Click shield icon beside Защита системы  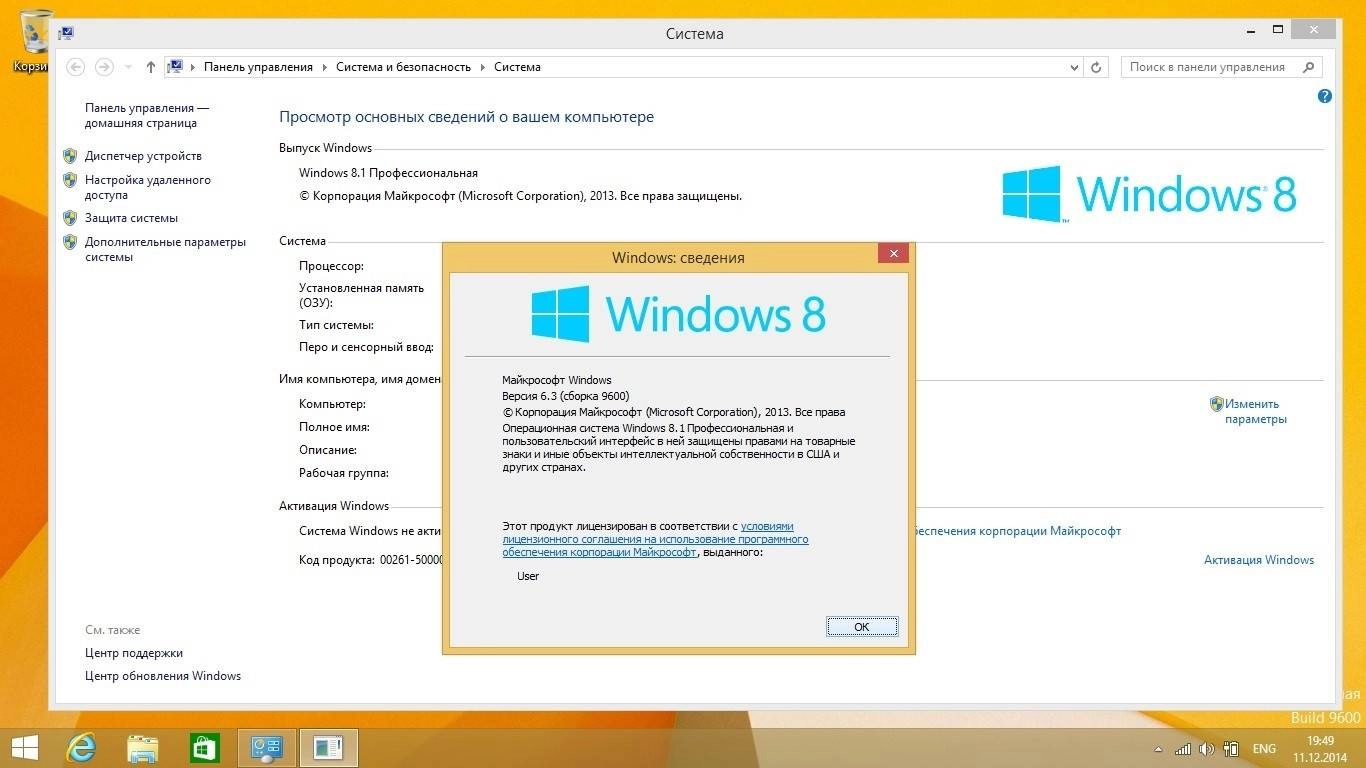pos(70,218)
